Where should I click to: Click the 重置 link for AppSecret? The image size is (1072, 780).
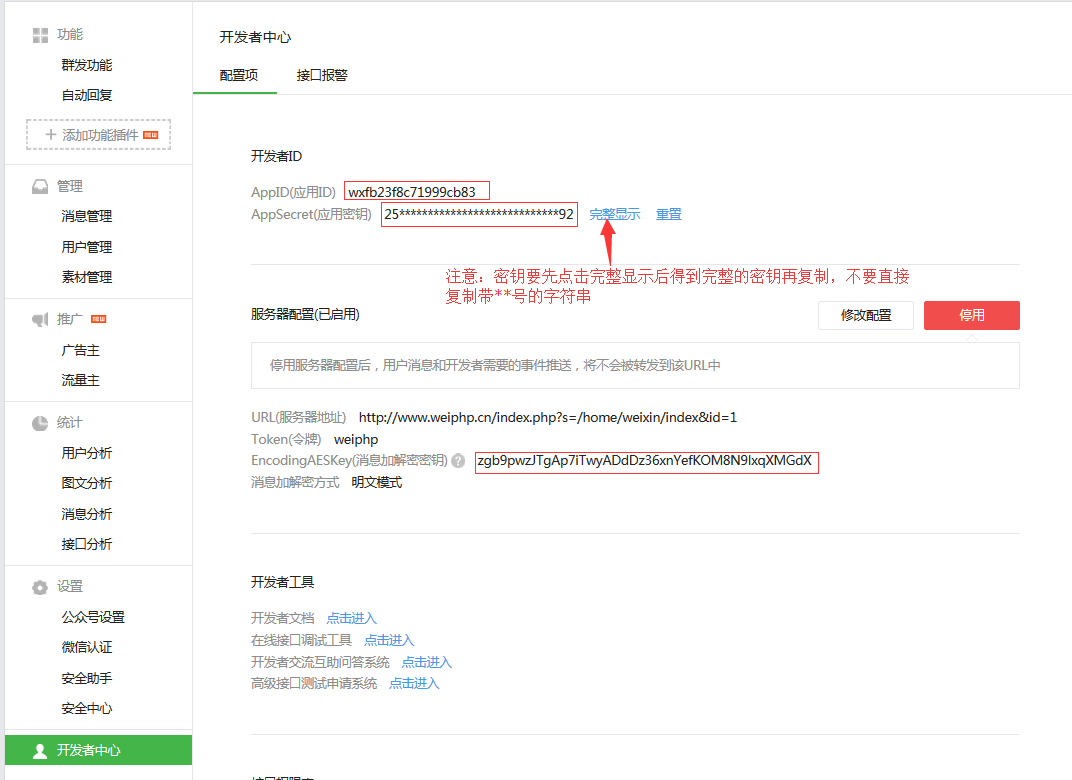[x=669, y=214]
